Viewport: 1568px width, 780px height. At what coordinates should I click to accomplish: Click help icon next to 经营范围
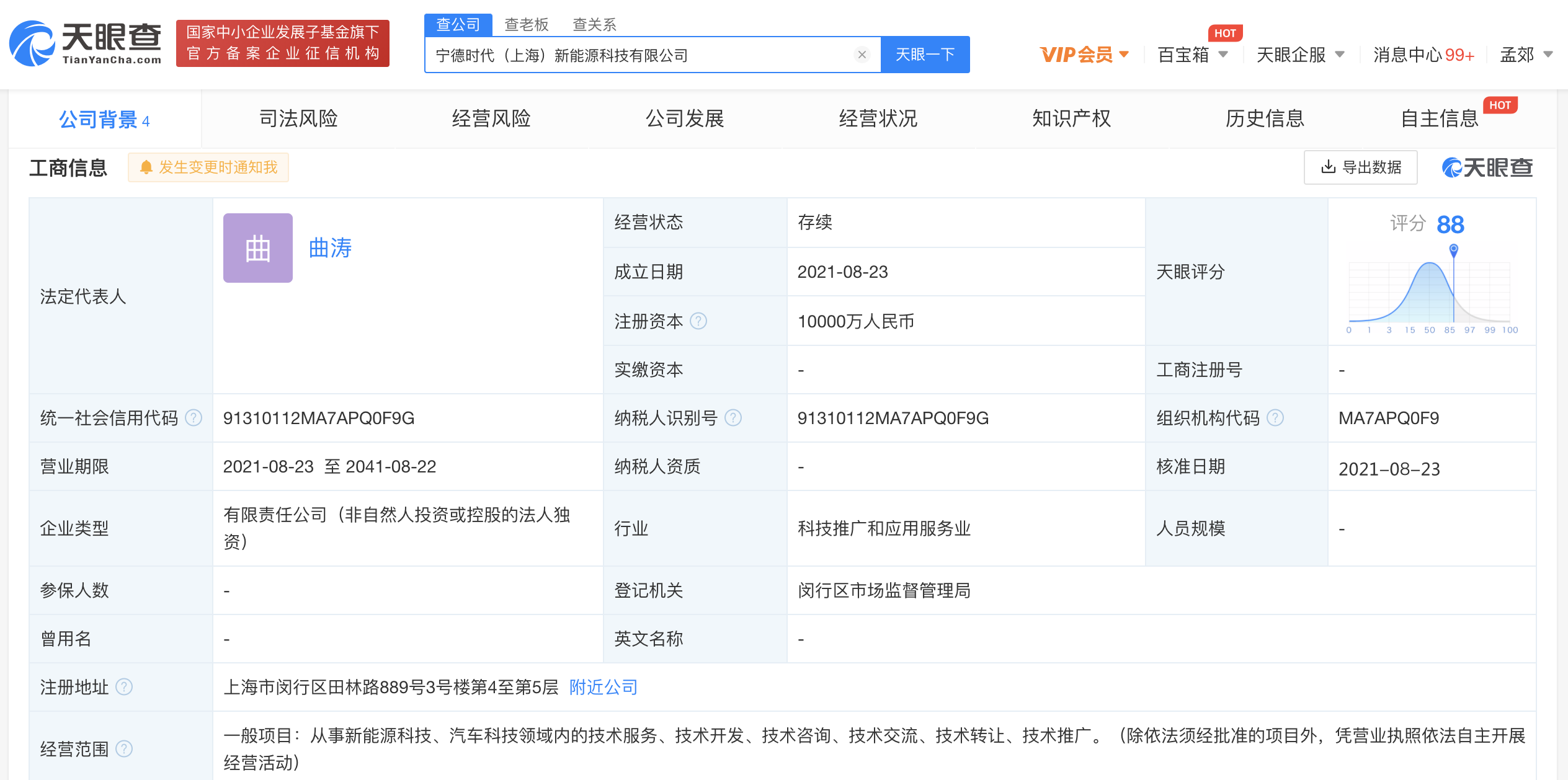click(x=124, y=749)
